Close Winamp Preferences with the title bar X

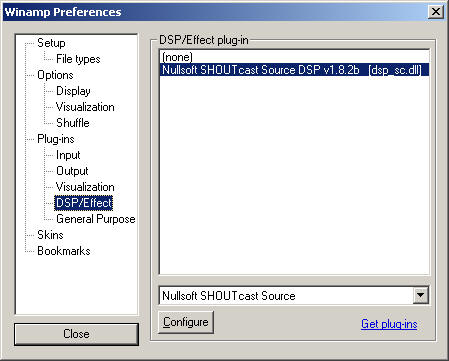click(x=436, y=12)
